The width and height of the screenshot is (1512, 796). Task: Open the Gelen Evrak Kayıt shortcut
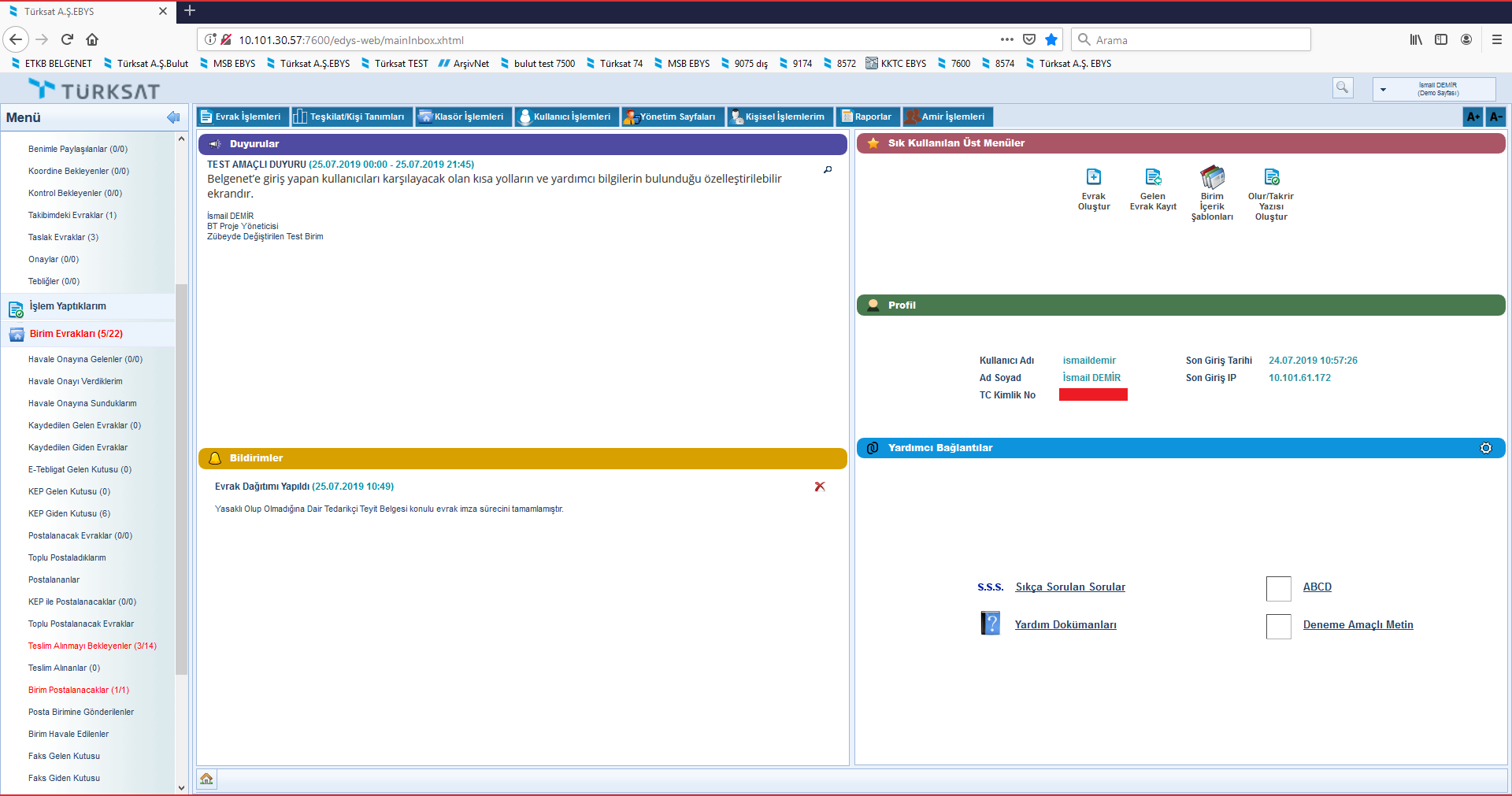(1153, 177)
